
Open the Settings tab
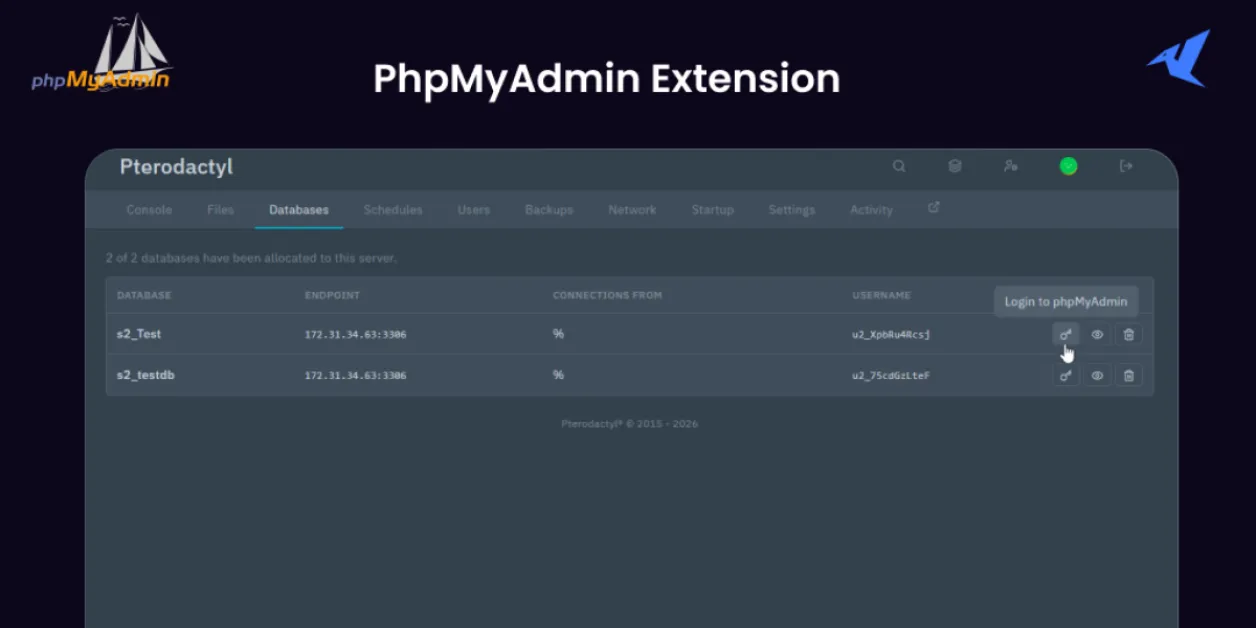(792, 210)
